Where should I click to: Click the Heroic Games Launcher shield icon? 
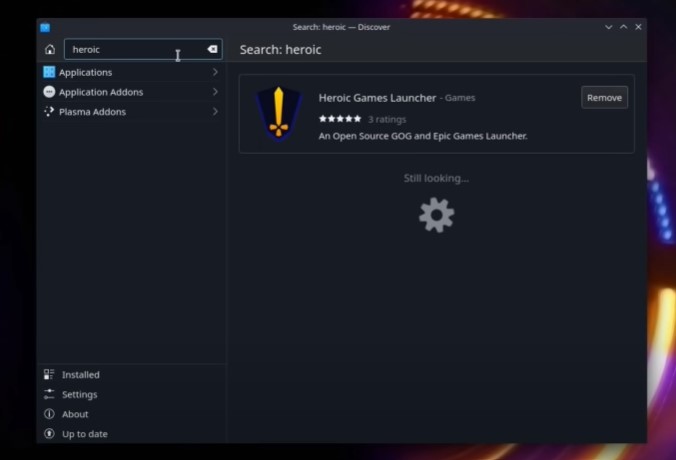[x=279, y=114]
